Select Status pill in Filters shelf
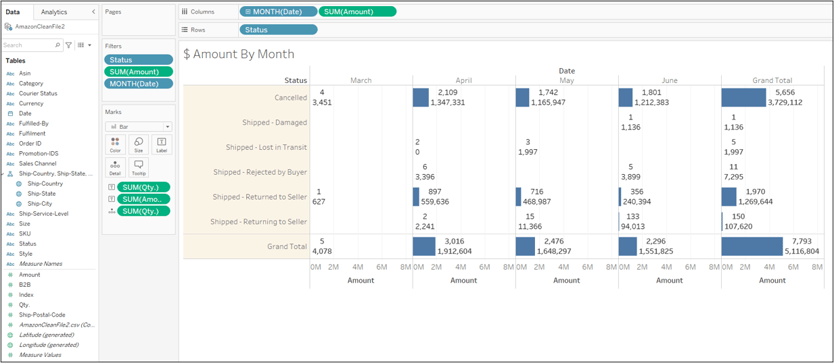 [138, 60]
